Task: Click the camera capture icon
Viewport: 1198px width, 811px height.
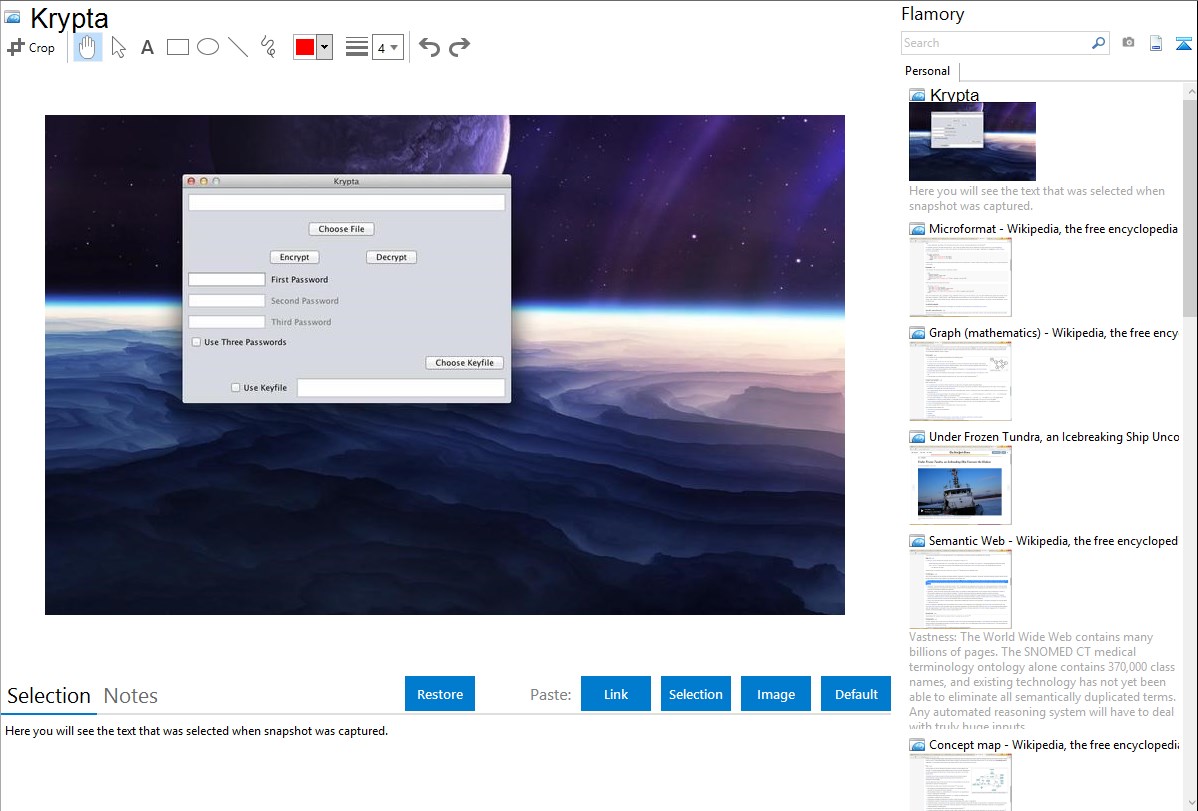Action: point(1128,43)
